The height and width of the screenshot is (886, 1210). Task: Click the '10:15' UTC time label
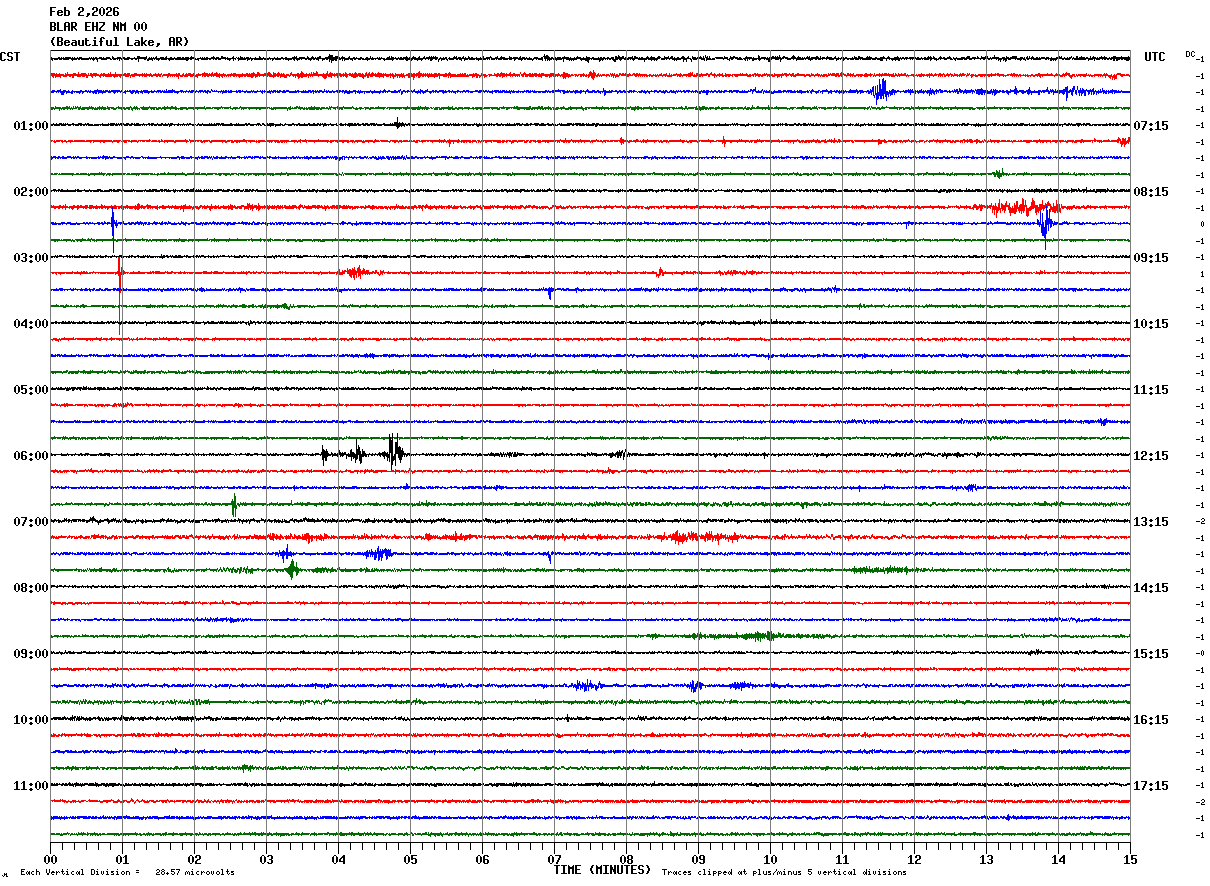tap(1152, 324)
